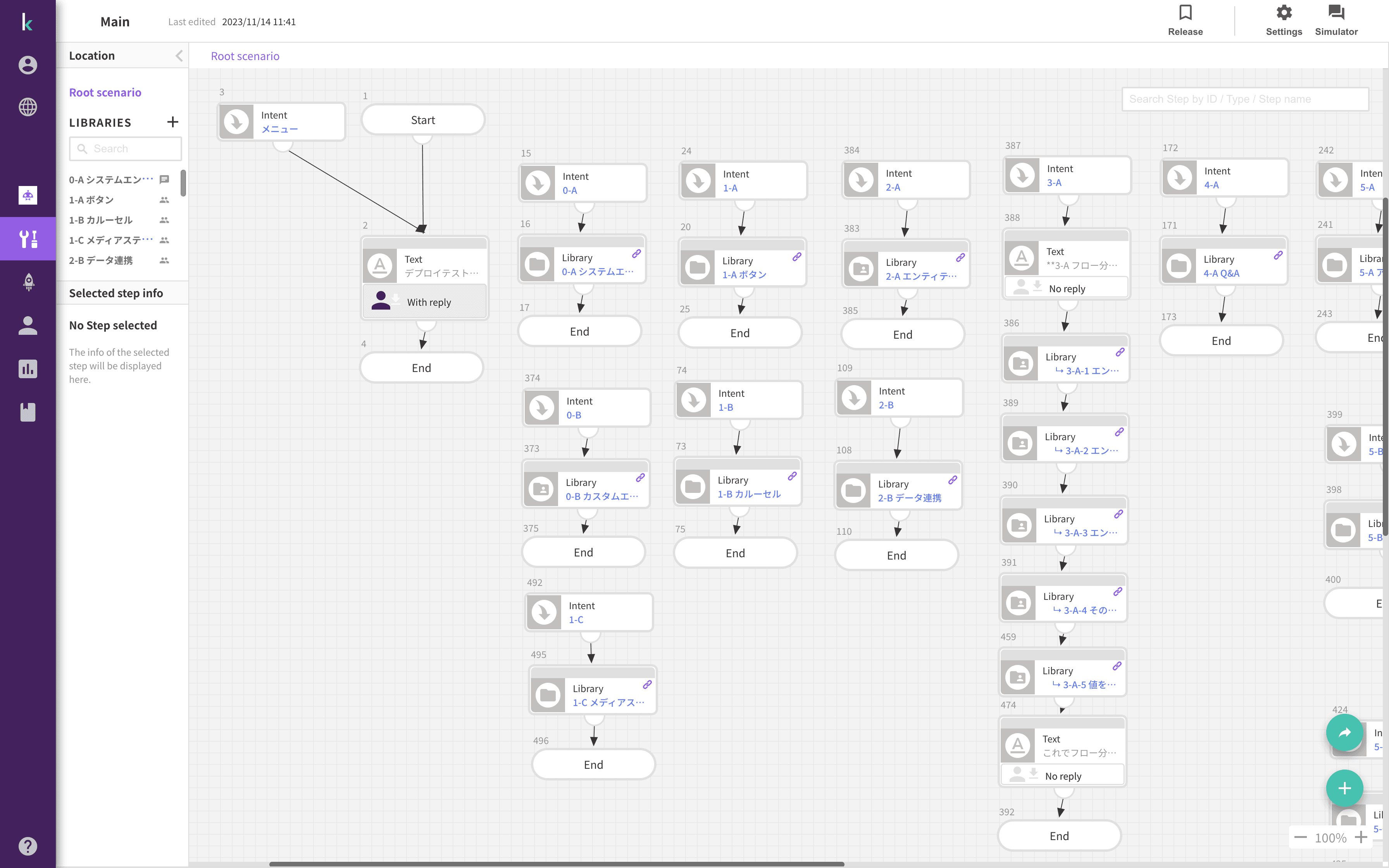Screen dimensions: 1389x868
Task: Click the Main scenario title
Action: coord(115,22)
